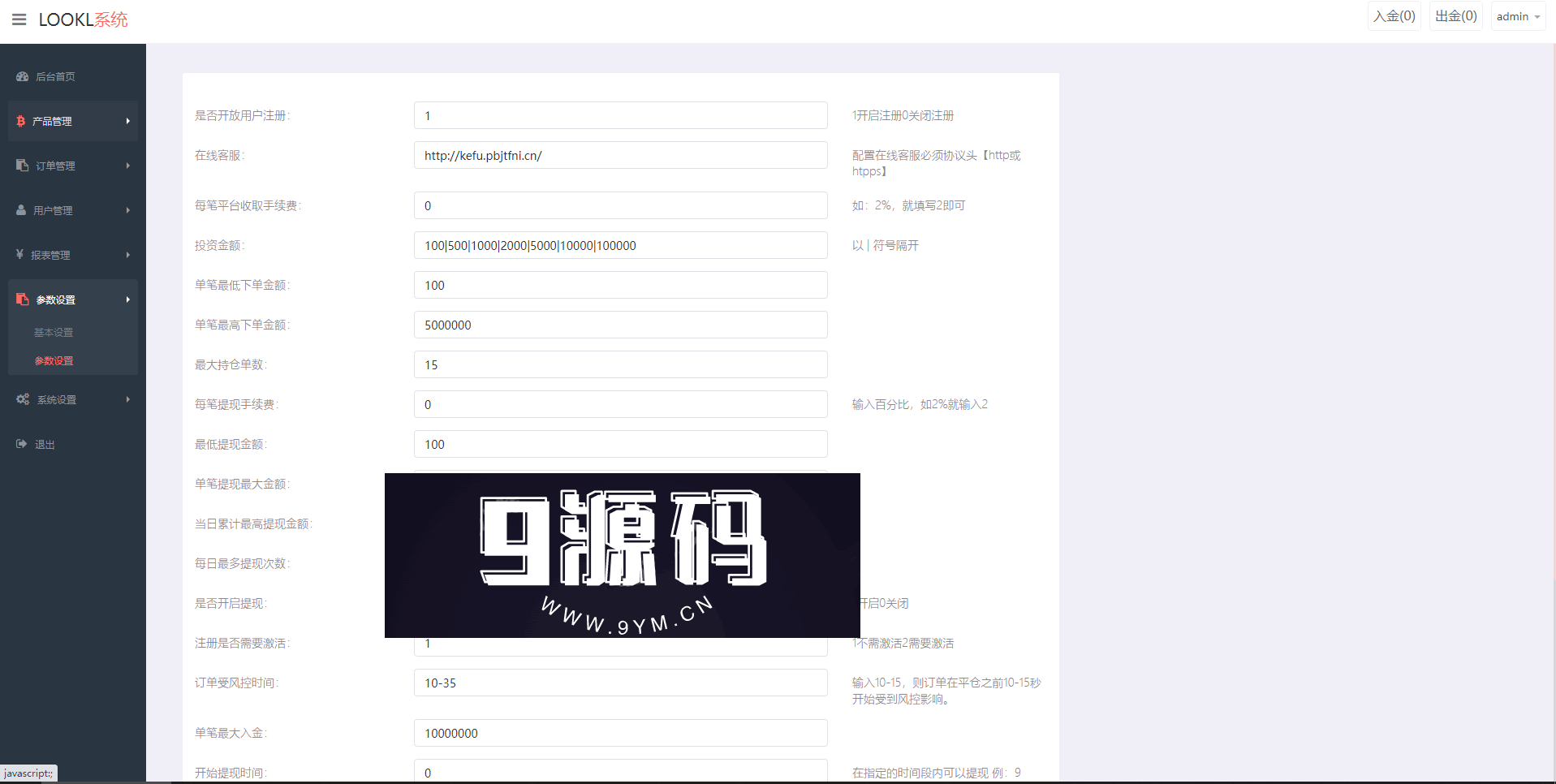This screenshot has width=1556, height=784.
Task: Click the yen icon for 报表管理
Action: pyautogui.click(x=20, y=255)
